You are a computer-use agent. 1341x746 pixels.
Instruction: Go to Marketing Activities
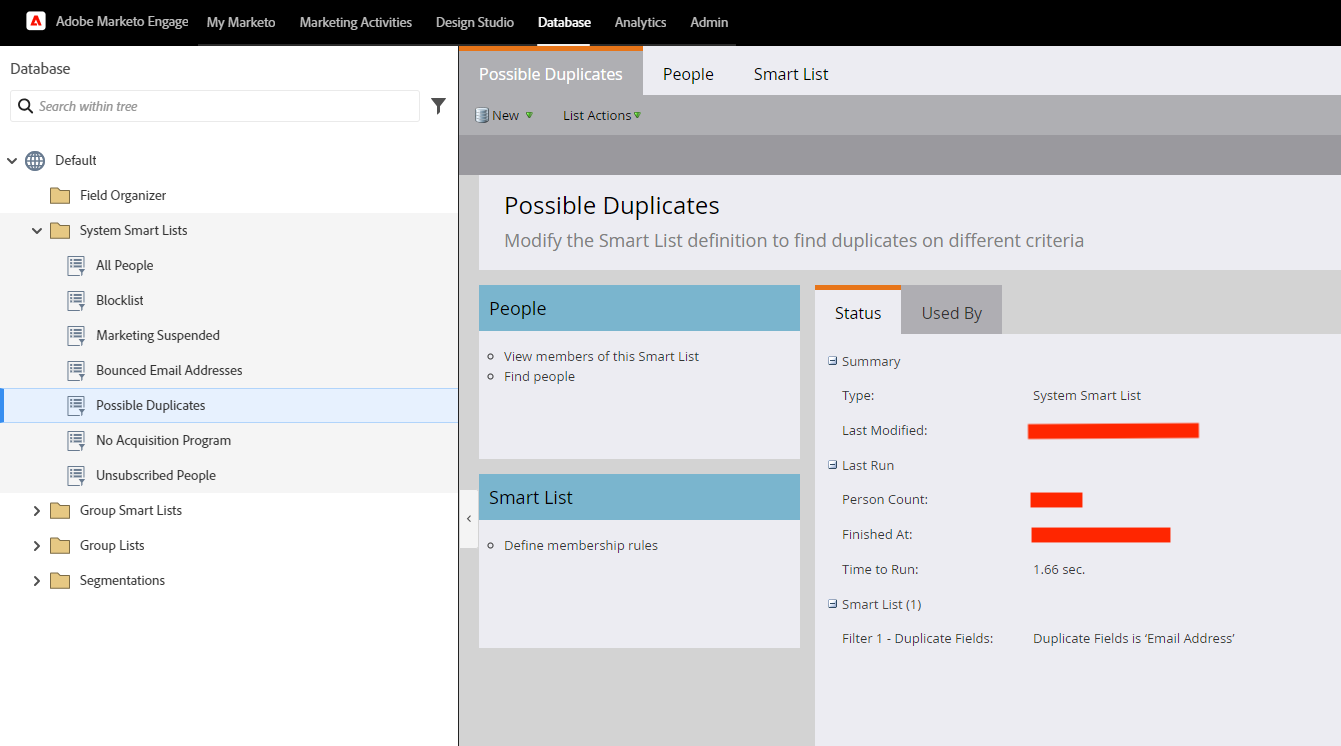[x=356, y=22]
